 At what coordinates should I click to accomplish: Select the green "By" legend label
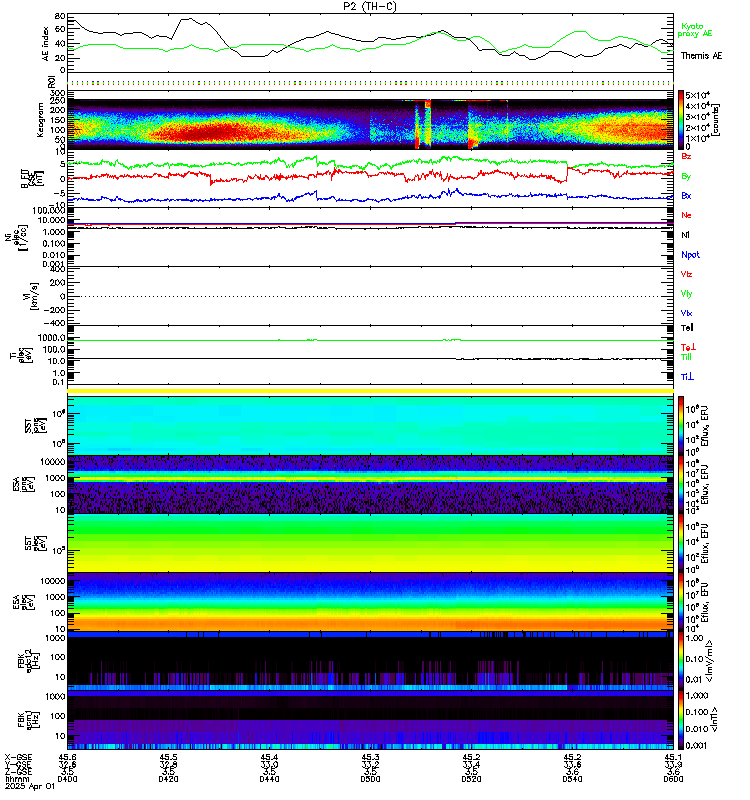[686, 176]
